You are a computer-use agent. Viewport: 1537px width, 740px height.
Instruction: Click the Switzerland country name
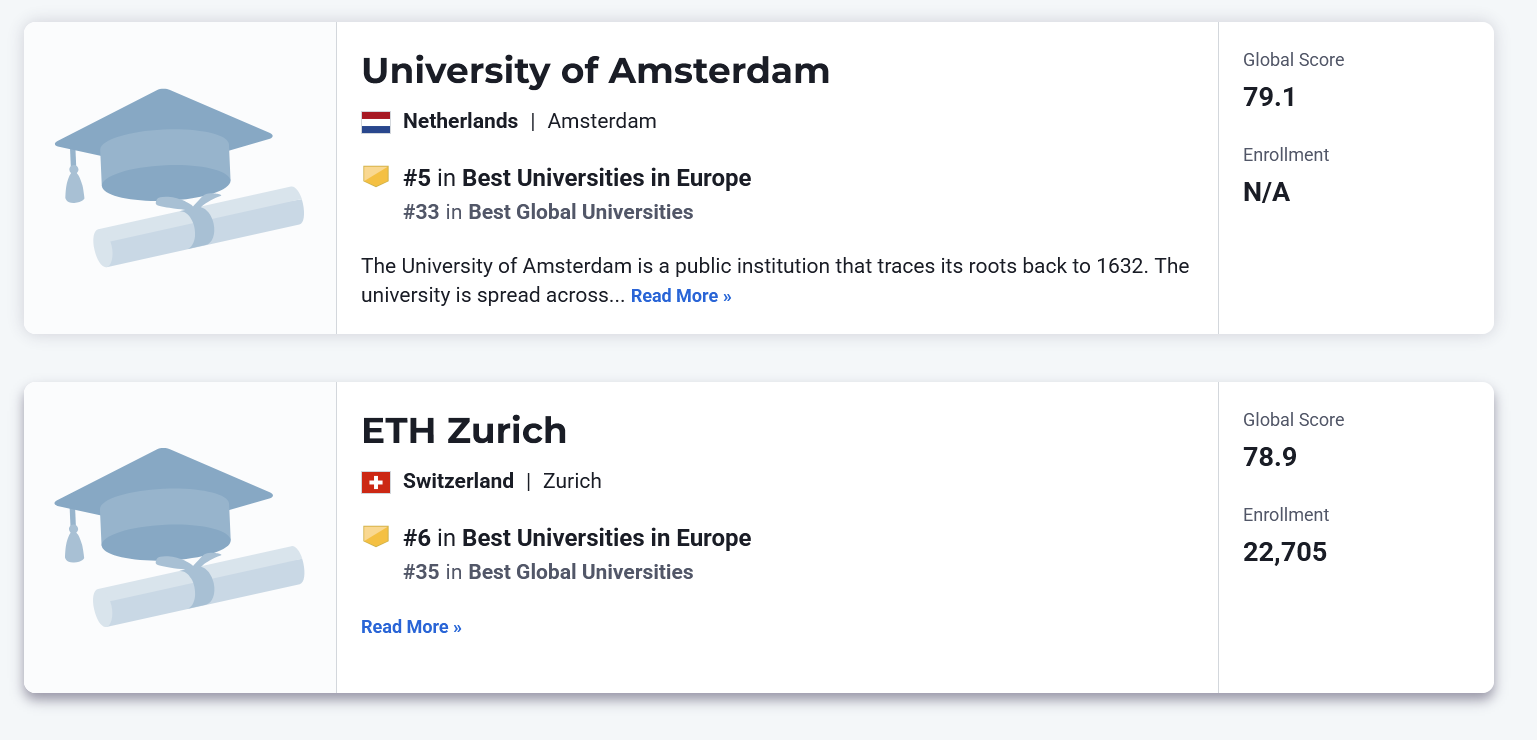point(458,481)
